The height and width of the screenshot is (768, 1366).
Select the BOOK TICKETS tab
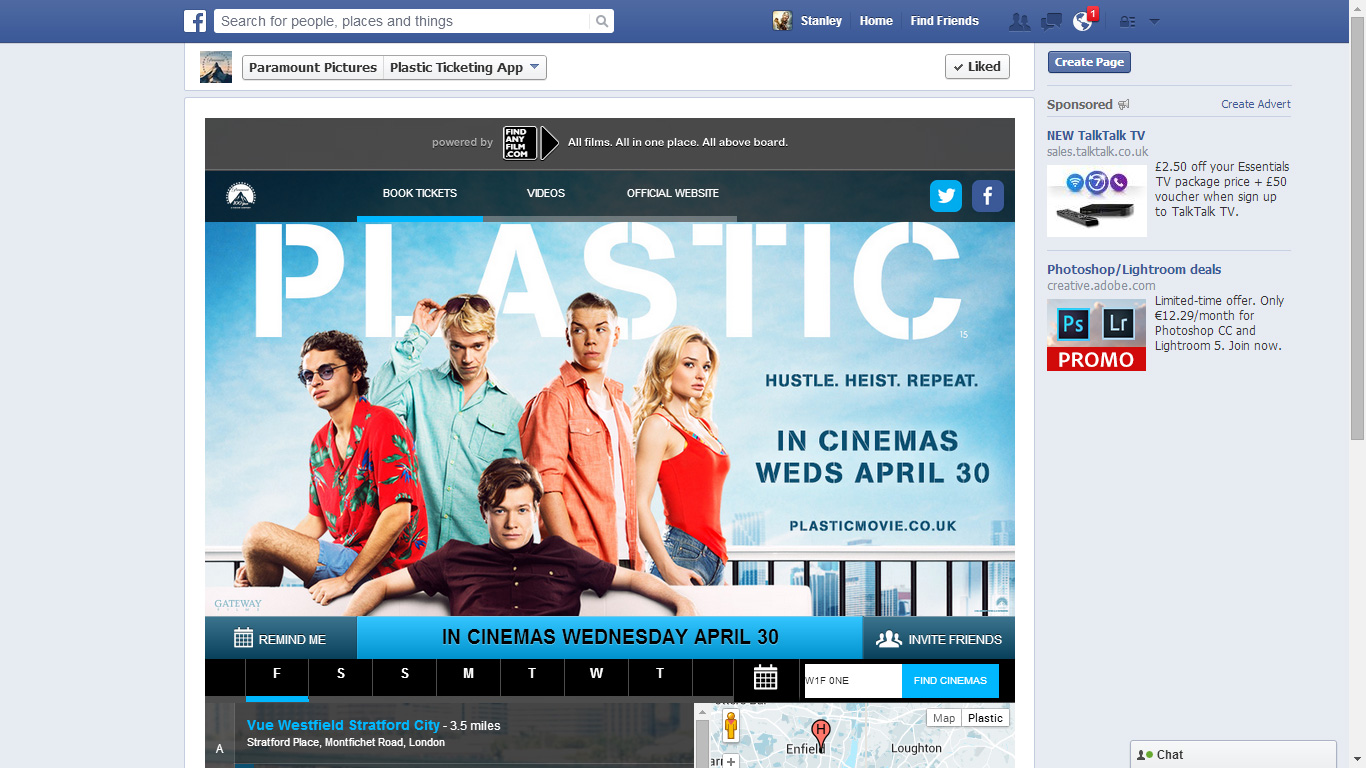pos(420,194)
